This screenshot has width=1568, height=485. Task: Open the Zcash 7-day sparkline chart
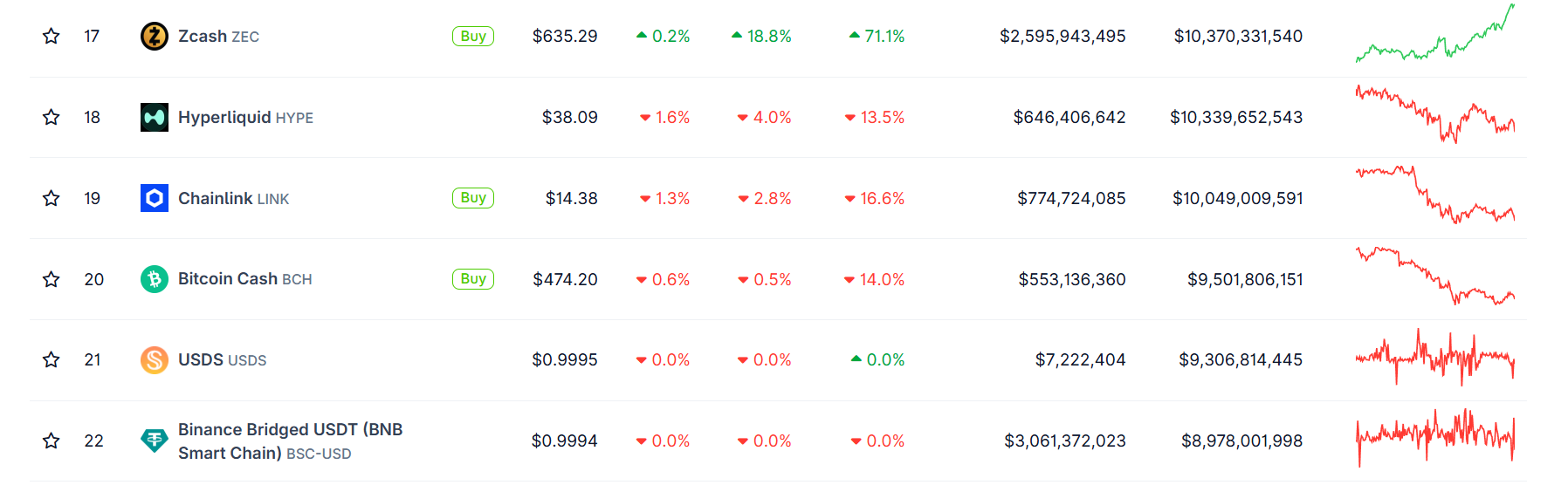click(1434, 35)
